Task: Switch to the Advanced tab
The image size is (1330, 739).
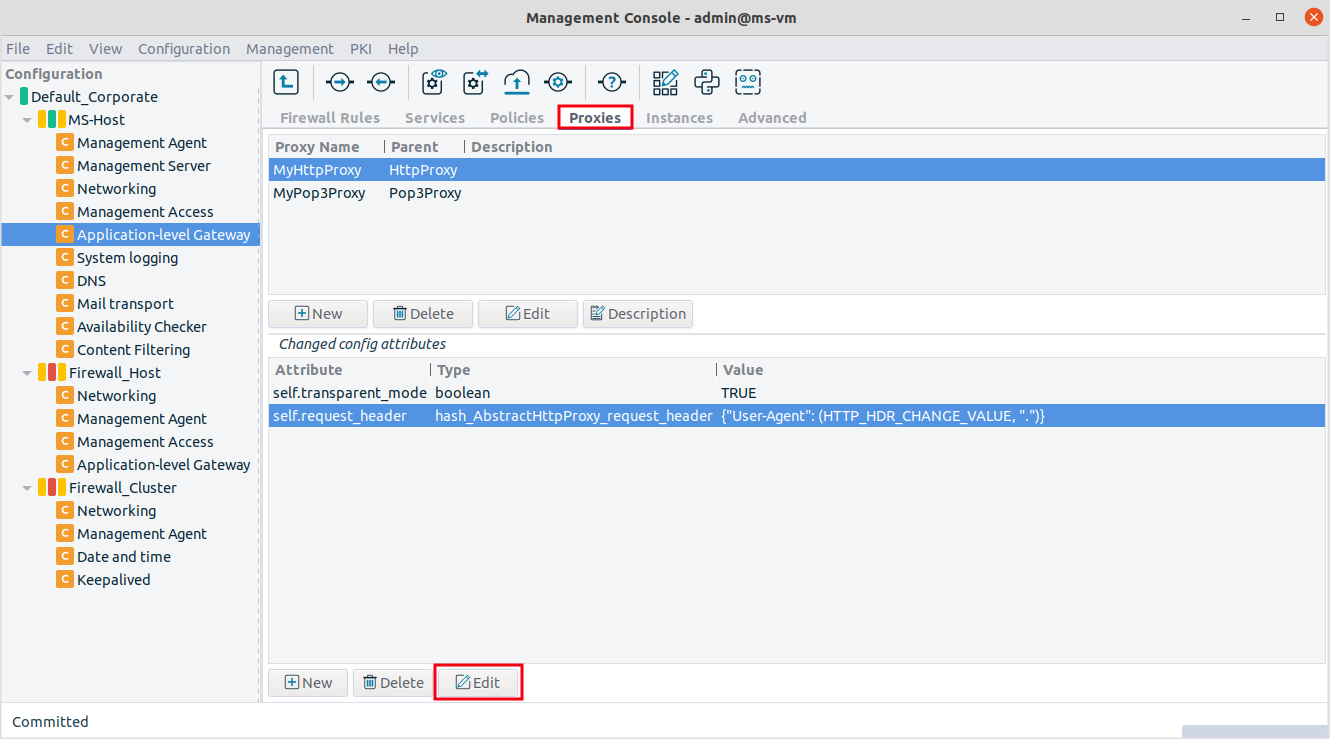Action: point(772,118)
